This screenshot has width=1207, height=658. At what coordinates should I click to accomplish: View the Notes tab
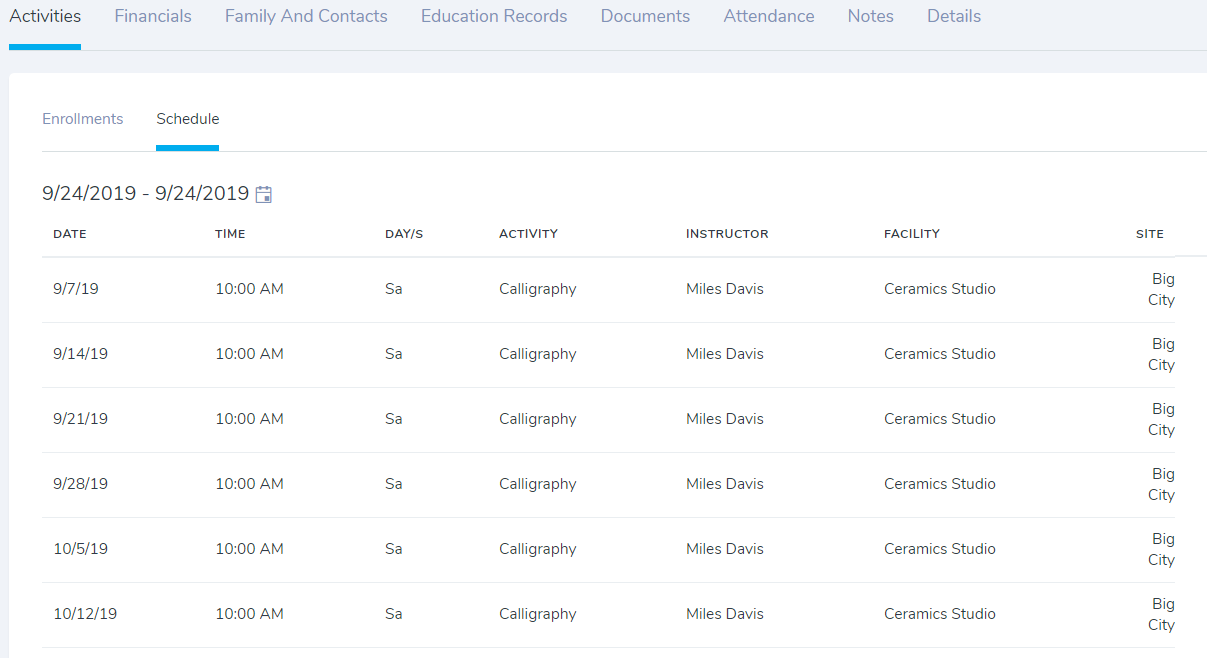pos(870,17)
